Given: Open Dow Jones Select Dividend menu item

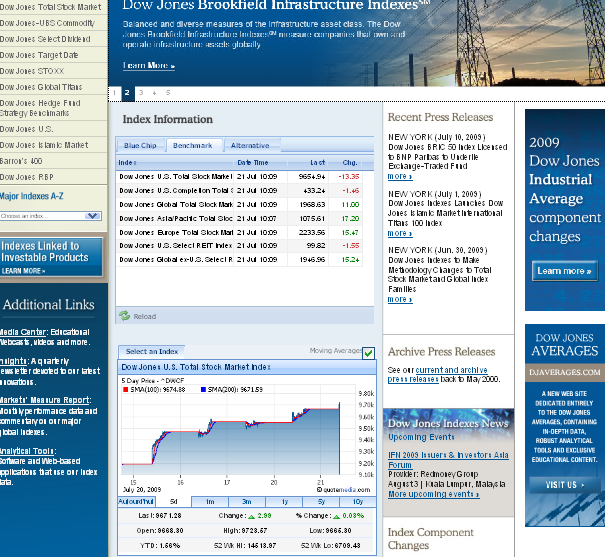Looking at the screenshot, I should coord(45,39).
